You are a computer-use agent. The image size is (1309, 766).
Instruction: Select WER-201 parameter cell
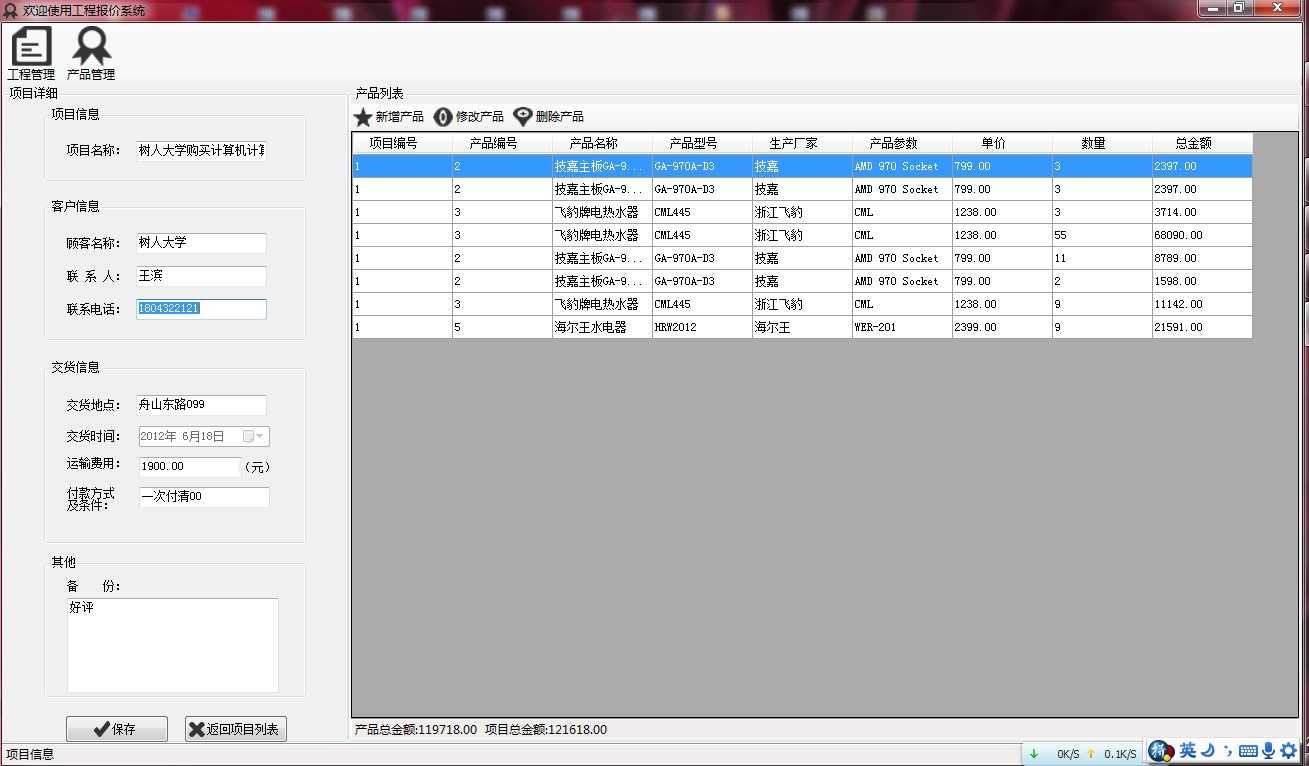coord(902,327)
